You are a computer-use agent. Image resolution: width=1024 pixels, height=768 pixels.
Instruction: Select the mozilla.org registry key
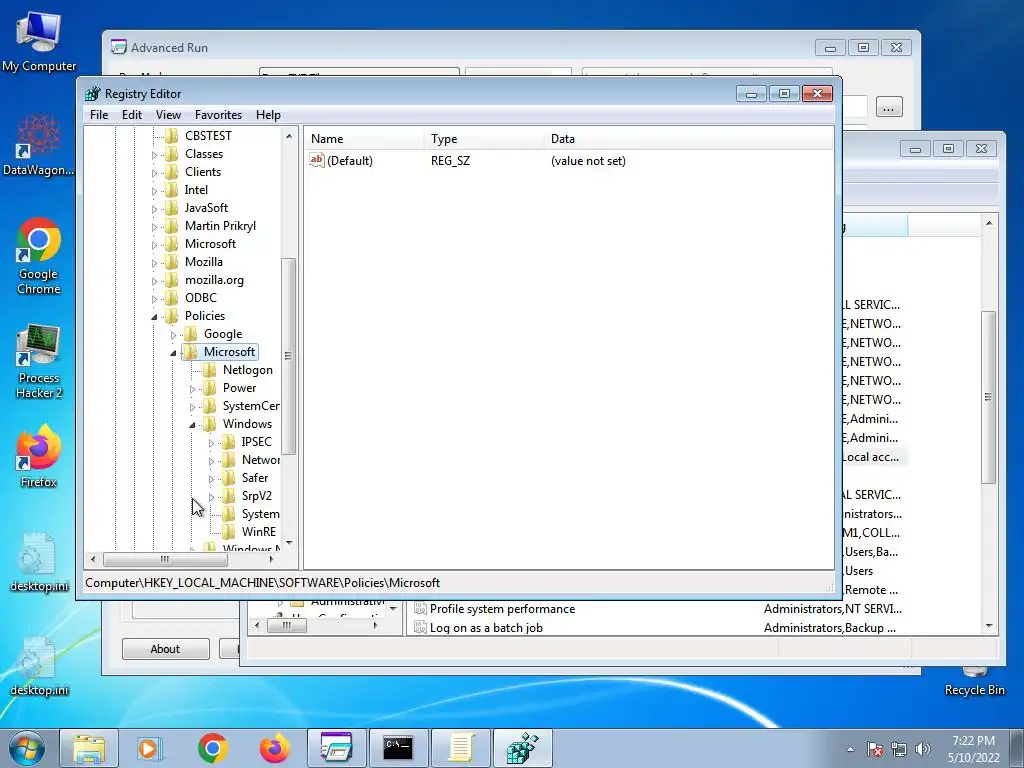[214, 280]
